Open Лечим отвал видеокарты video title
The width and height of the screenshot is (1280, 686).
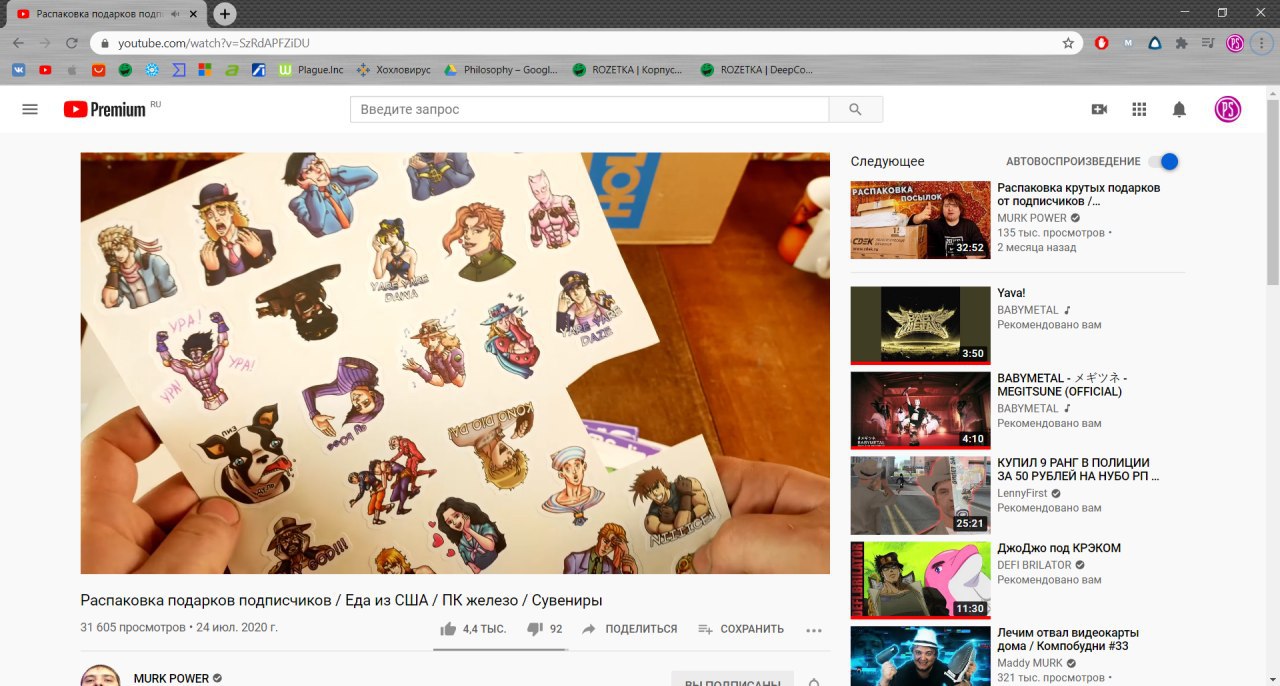(x=1068, y=640)
